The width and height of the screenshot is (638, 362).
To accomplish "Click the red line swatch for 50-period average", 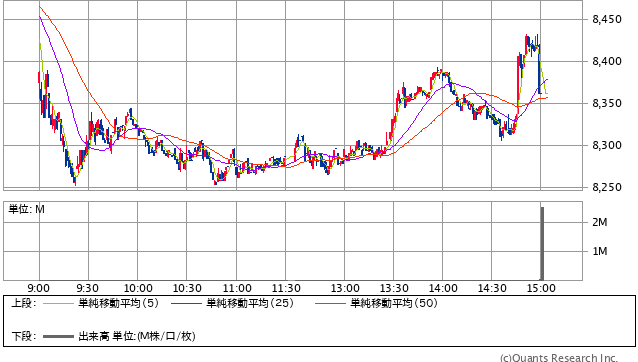I will pyautogui.click(x=330, y=303).
